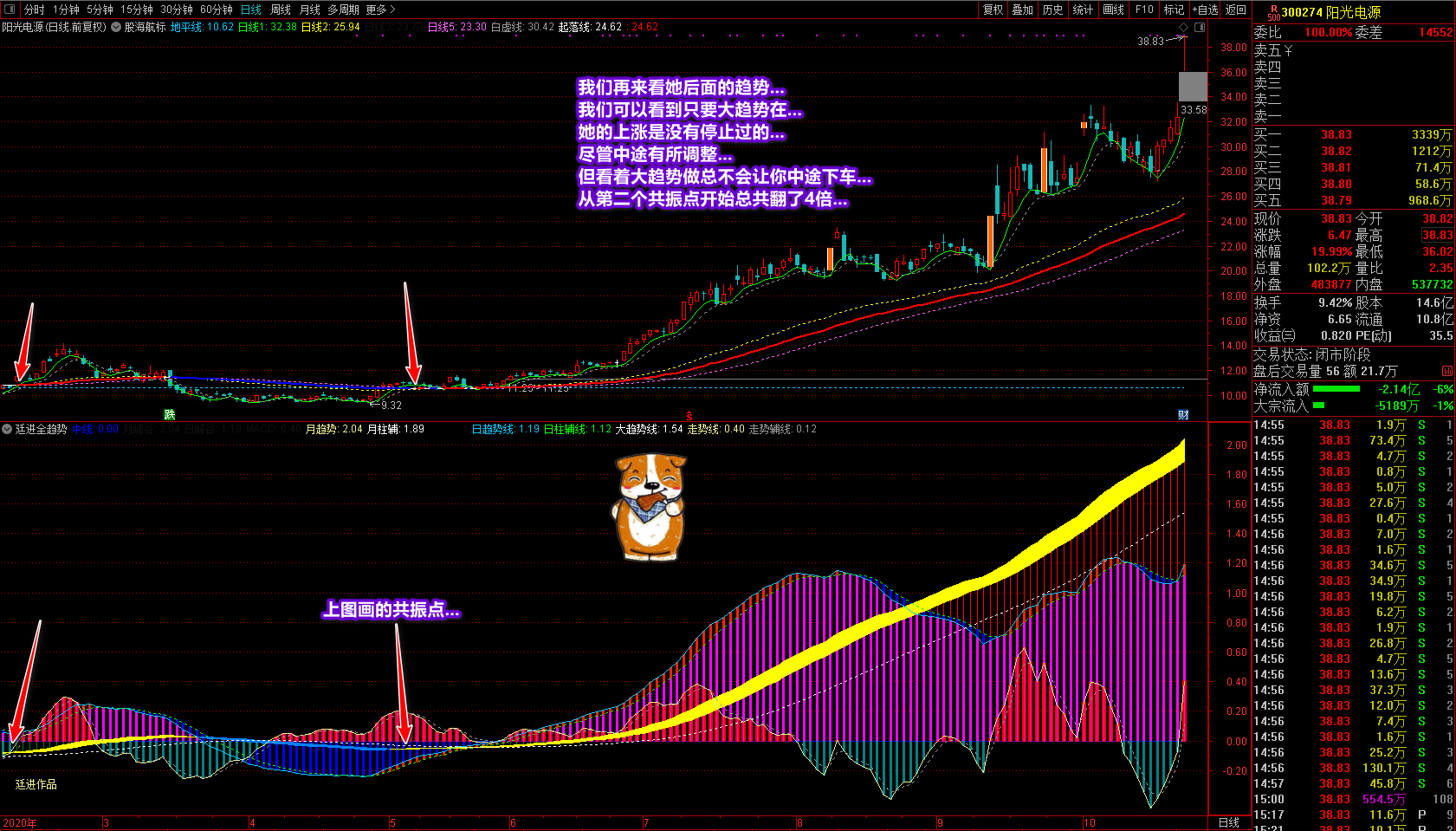1456x831 pixels.
Task: Click the 画线 drawing tool button
Action: pos(1113,10)
